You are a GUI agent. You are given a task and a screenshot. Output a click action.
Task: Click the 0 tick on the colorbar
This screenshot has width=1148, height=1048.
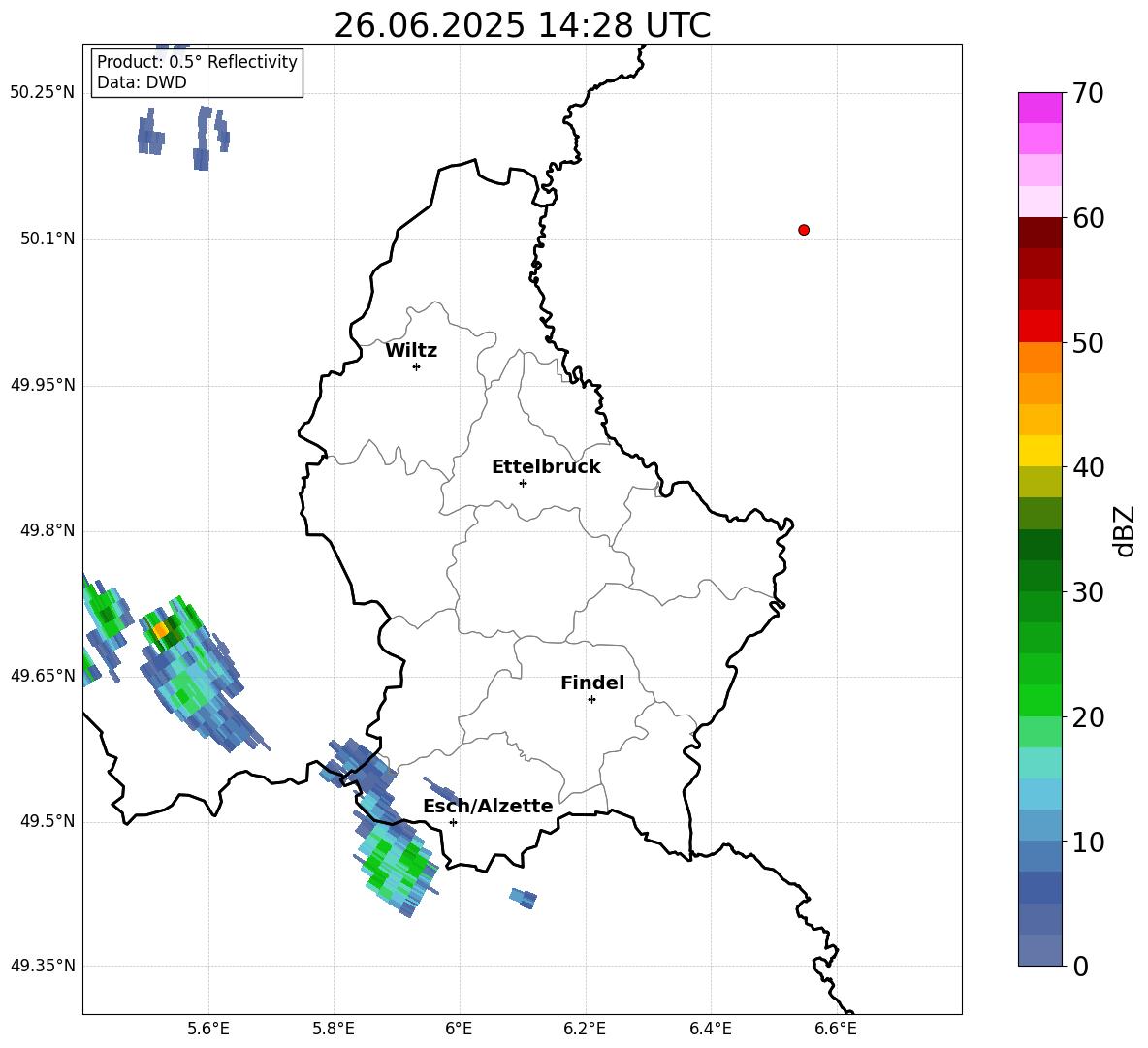[x=1081, y=966]
